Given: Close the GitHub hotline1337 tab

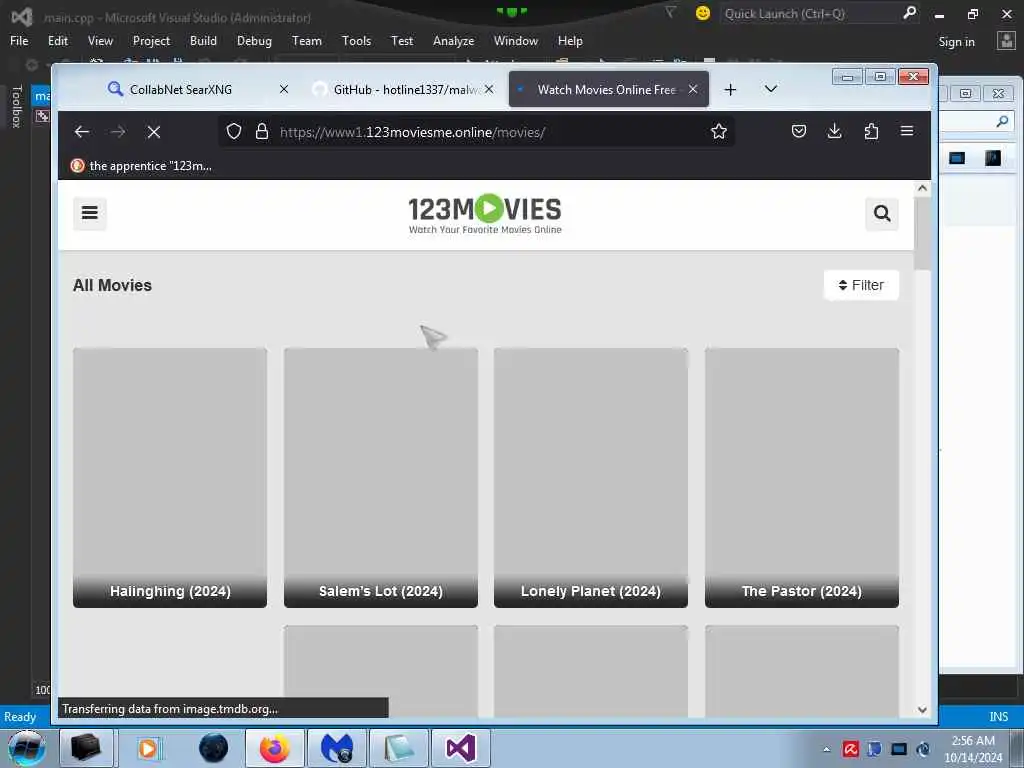Looking at the screenshot, I should tap(489, 89).
